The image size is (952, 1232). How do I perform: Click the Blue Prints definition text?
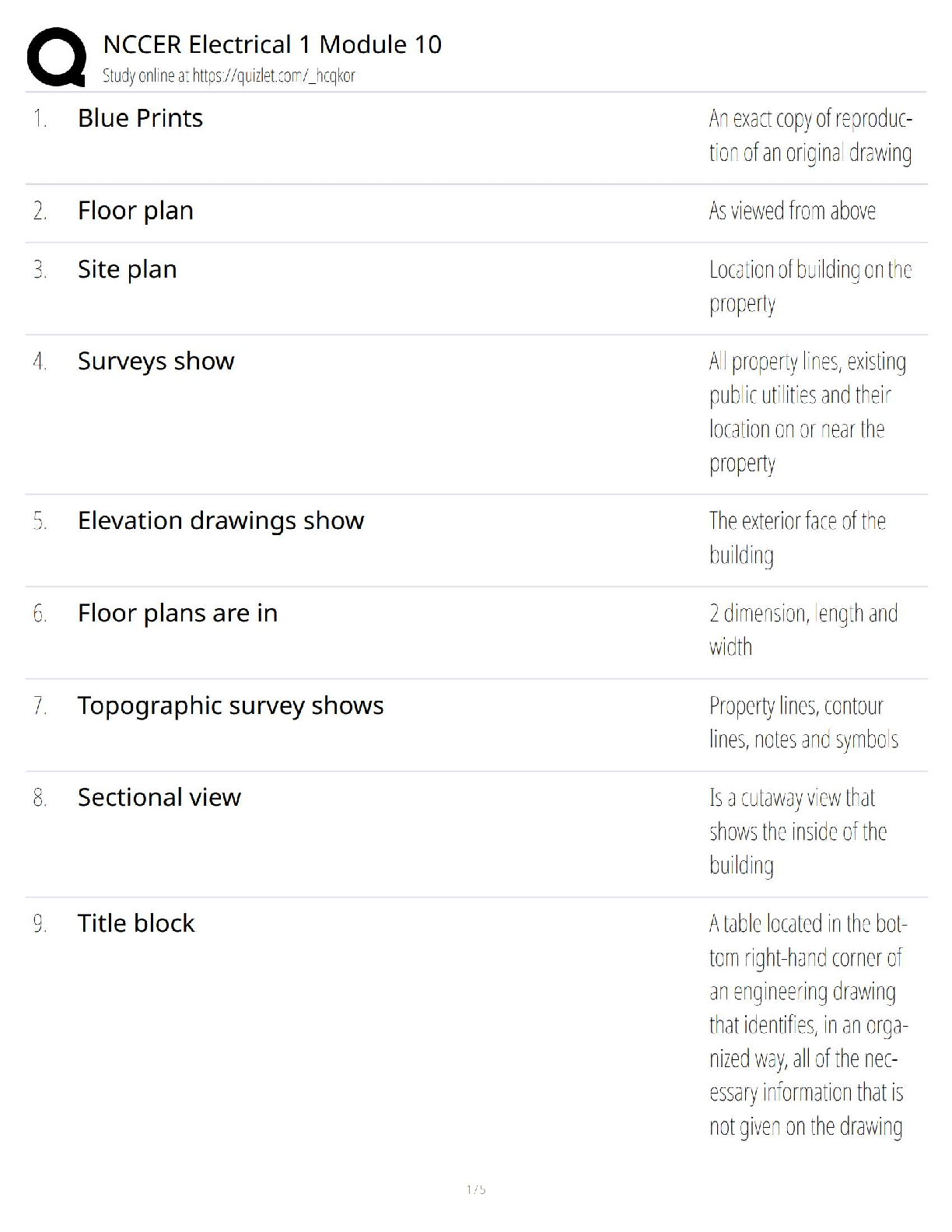coord(810,135)
